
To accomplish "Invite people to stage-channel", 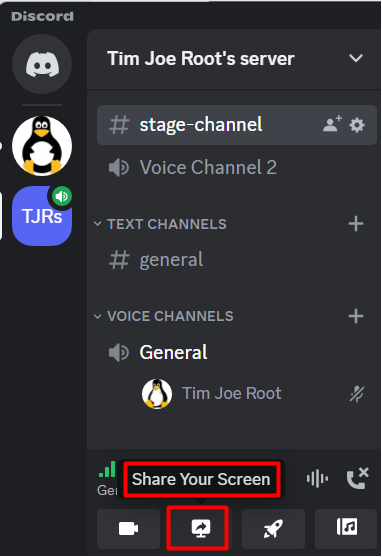I will [x=332, y=124].
